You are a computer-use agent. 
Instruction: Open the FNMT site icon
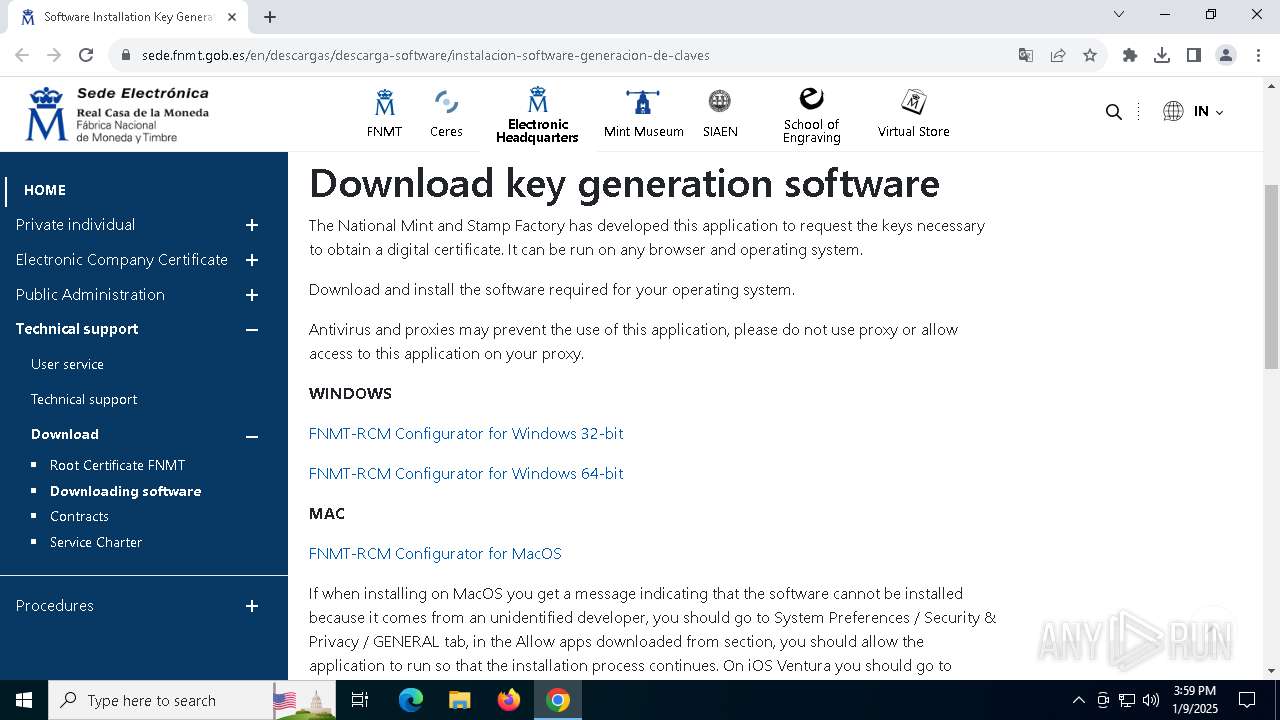(x=384, y=103)
